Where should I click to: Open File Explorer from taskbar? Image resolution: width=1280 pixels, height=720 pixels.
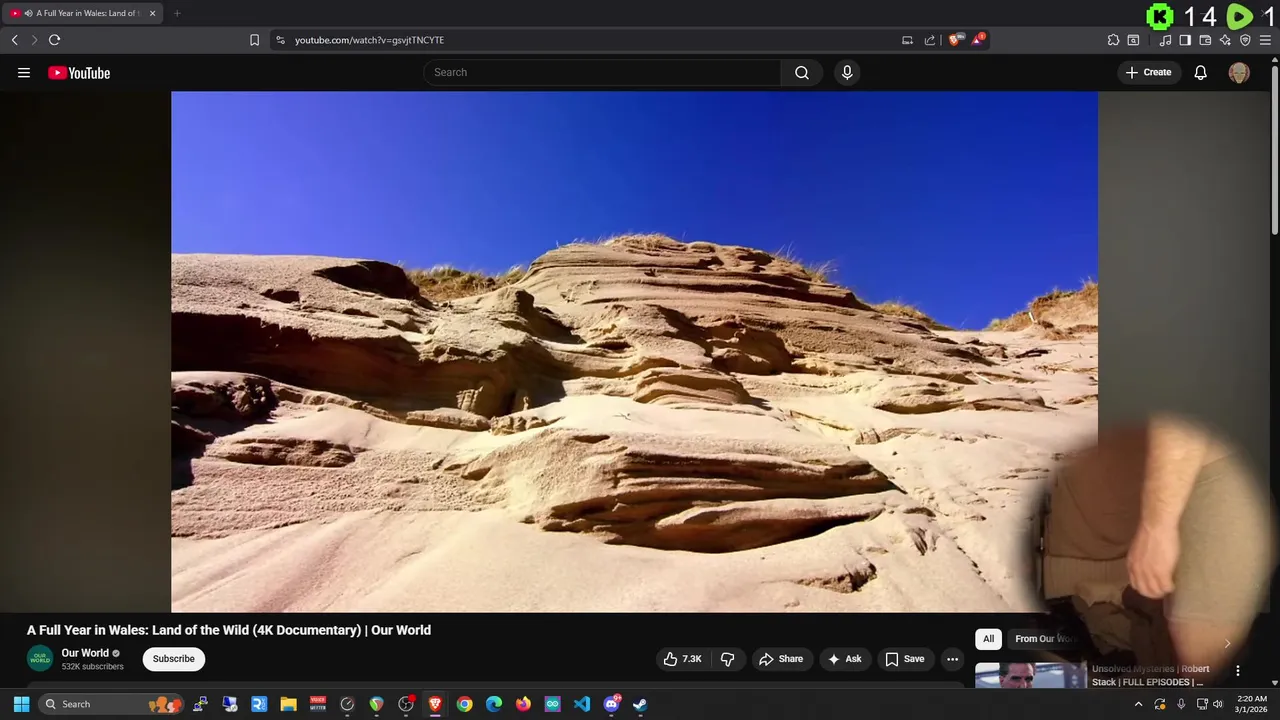(x=288, y=704)
